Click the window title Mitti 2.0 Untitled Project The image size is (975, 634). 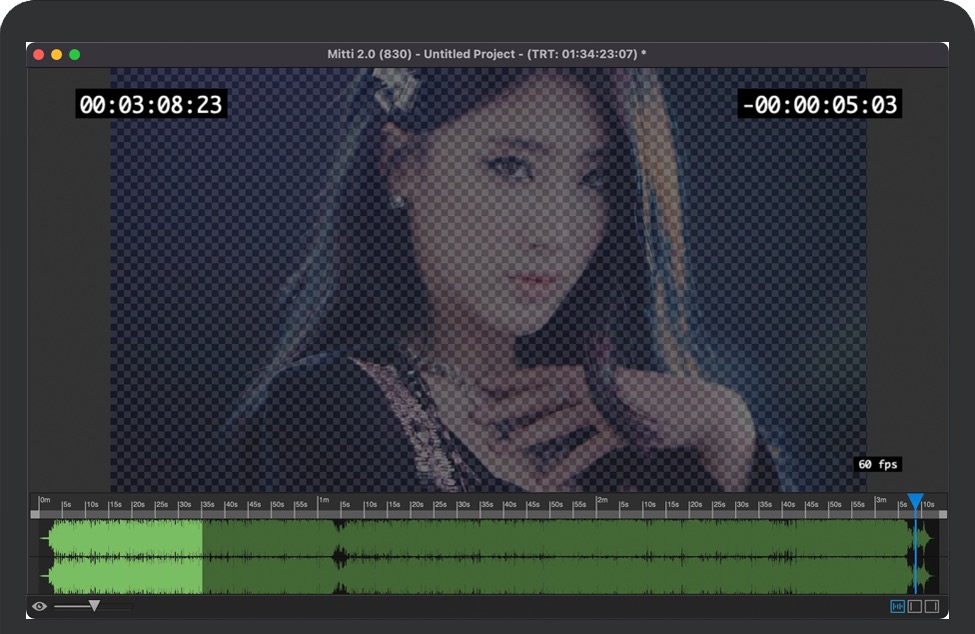coord(486,54)
